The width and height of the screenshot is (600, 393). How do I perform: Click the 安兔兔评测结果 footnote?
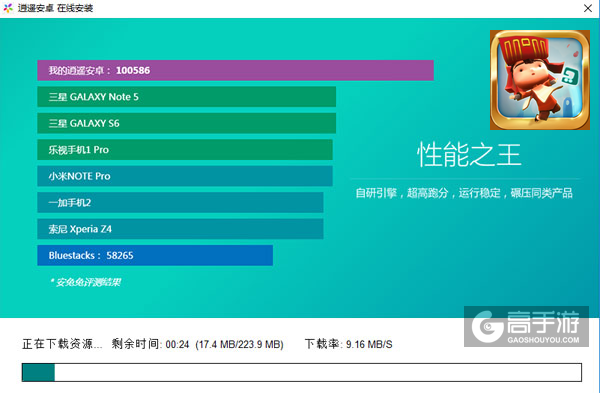[x=86, y=282]
